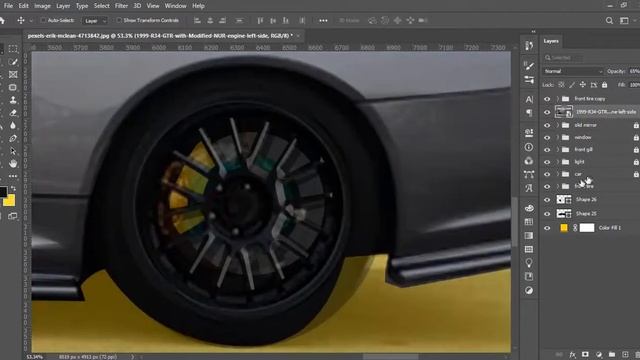Open the Filter menu
The width and height of the screenshot is (640, 360).
point(121,6)
